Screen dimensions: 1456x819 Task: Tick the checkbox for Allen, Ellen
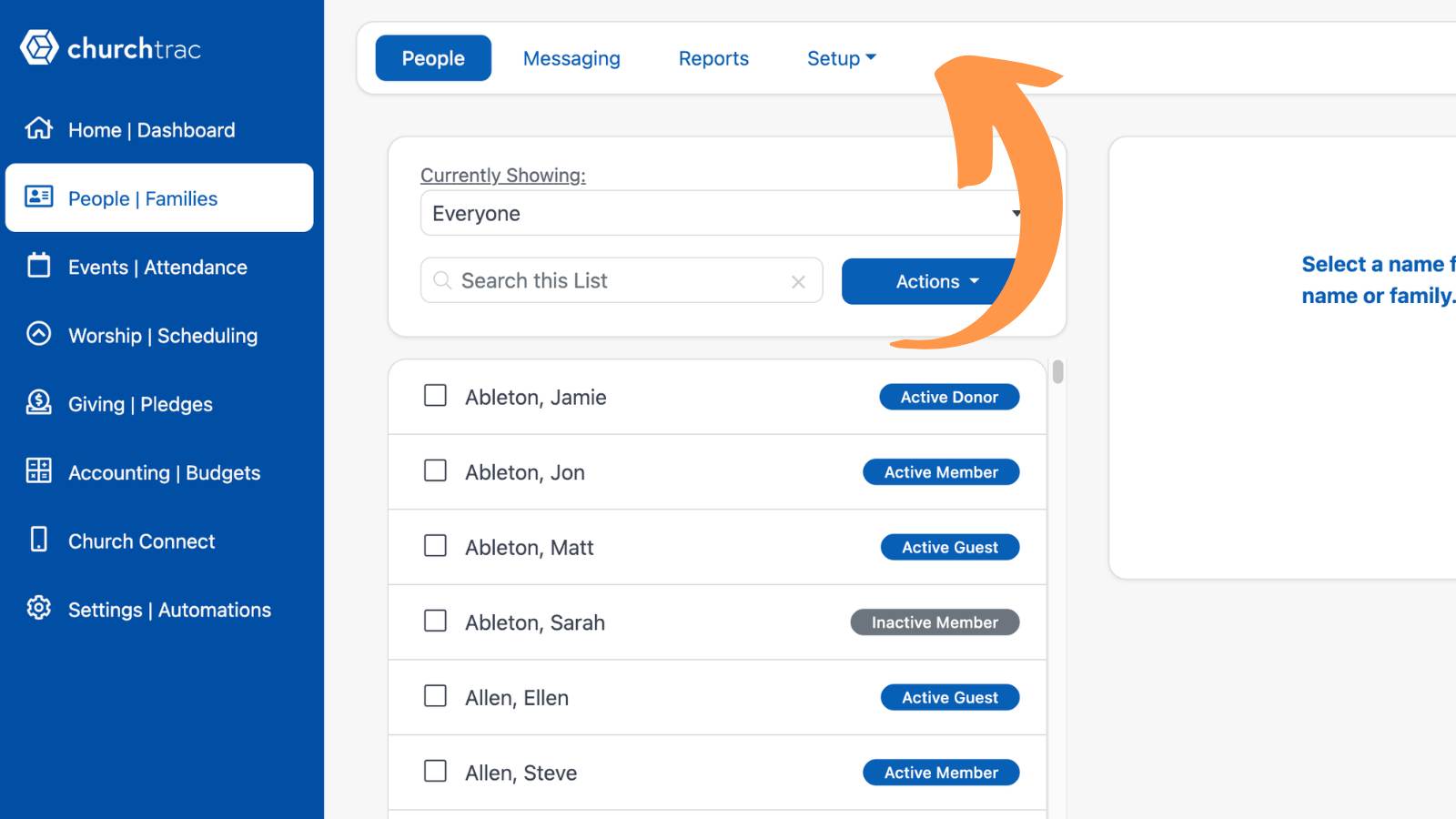435,696
